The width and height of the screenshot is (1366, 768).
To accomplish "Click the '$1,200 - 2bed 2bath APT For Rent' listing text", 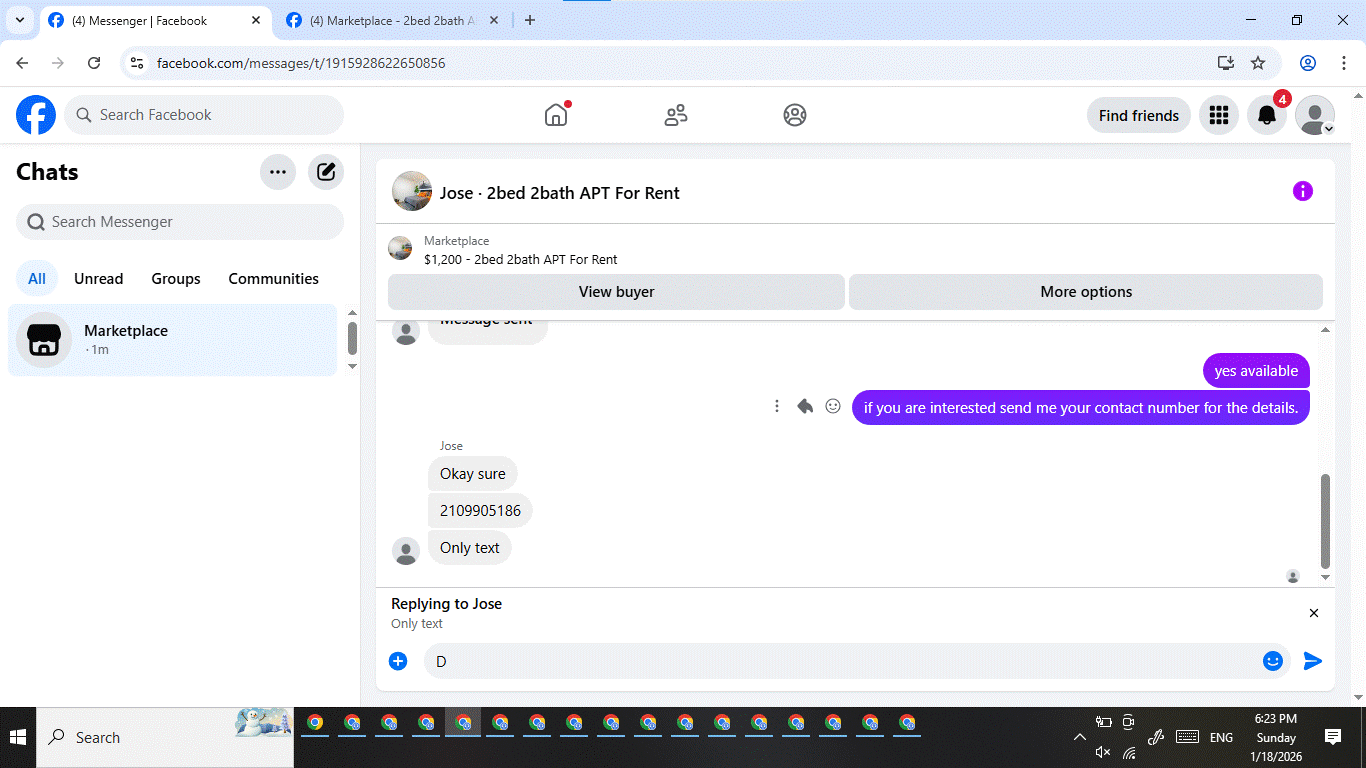I will tap(521, 259).
